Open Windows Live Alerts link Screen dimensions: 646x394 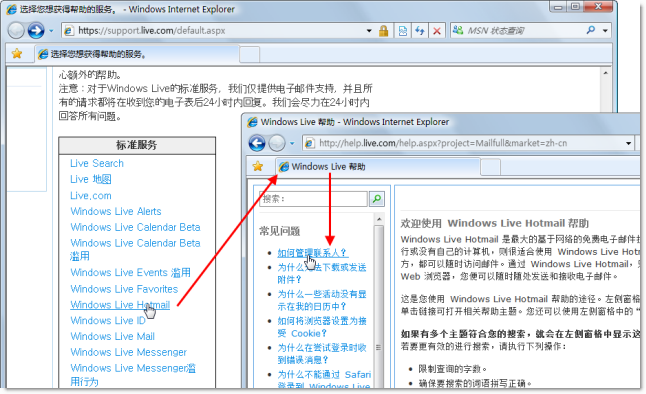(x=116, y=211)
